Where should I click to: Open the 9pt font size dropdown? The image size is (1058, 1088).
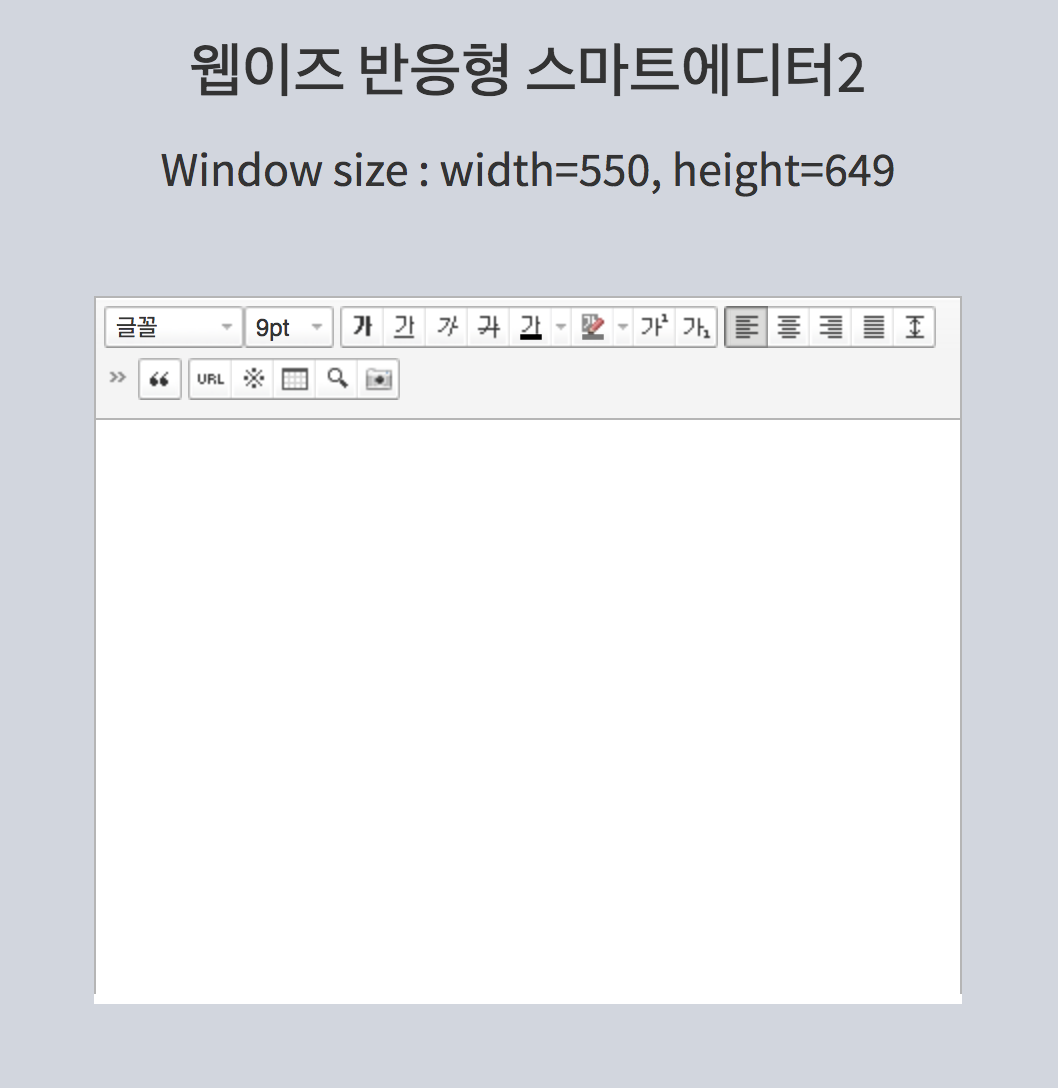tap(289, 327)
